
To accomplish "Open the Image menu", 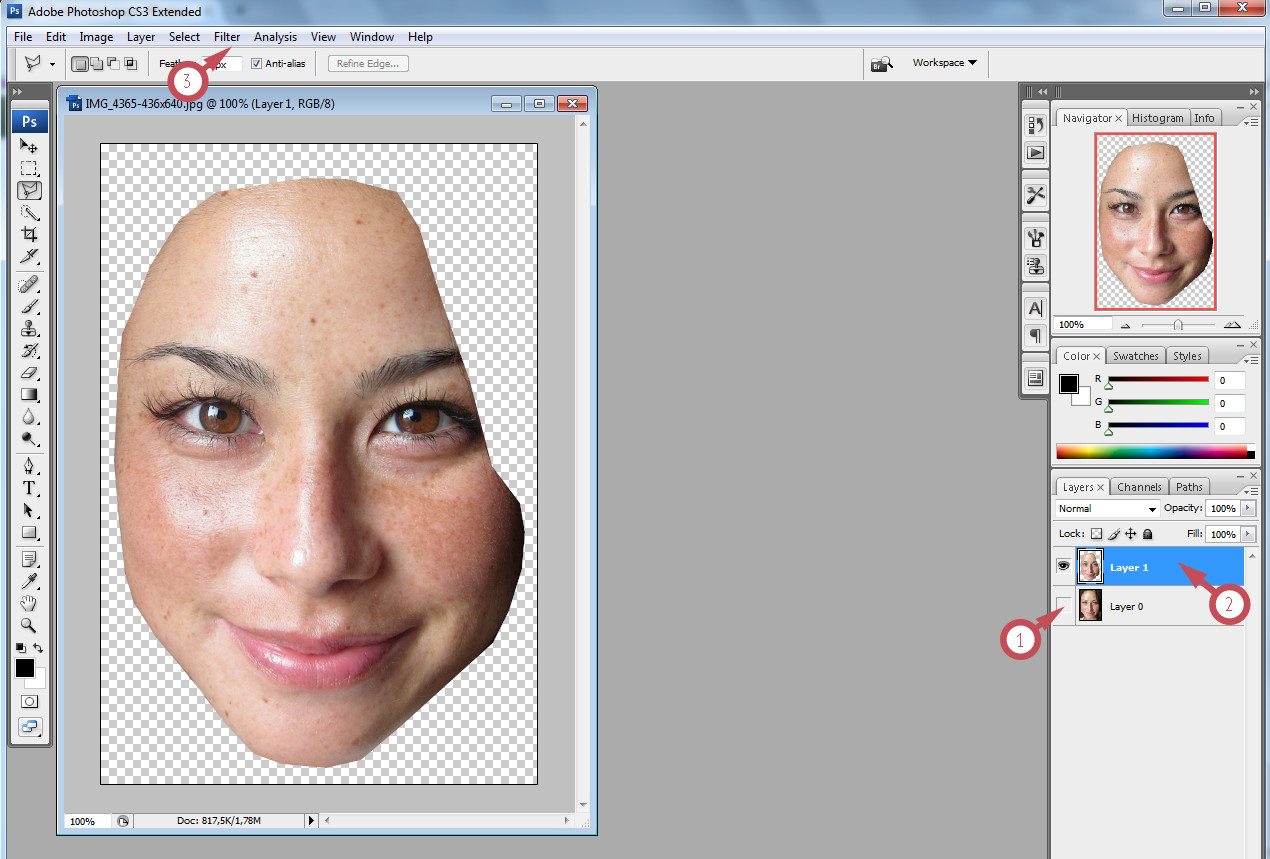I will click(96, 37).
